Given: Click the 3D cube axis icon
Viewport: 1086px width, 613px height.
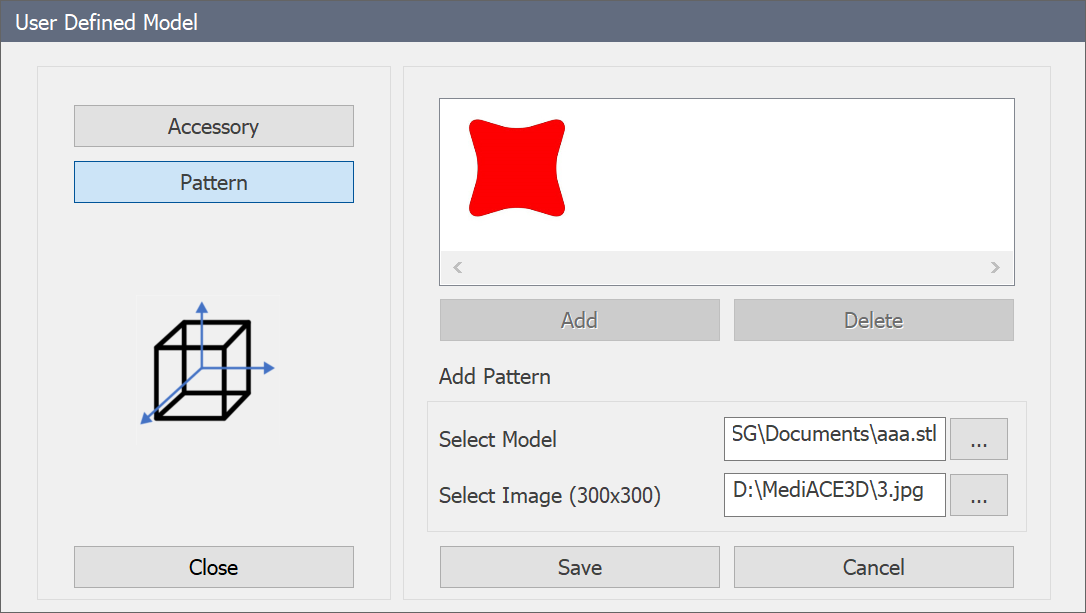Looking at the screenshot, I should 207,365.
